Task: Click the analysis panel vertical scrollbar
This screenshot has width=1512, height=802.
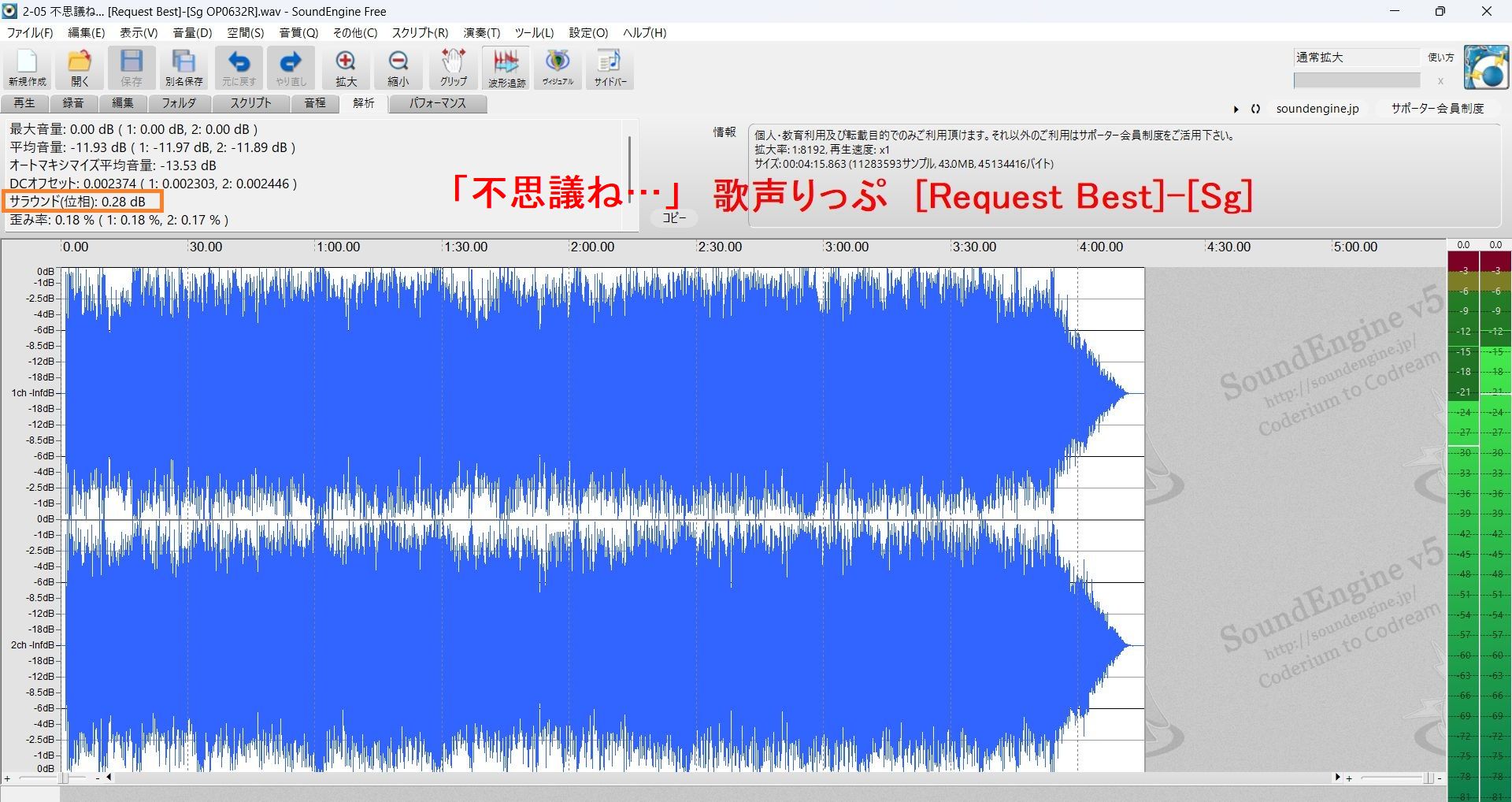Action: 629,169
